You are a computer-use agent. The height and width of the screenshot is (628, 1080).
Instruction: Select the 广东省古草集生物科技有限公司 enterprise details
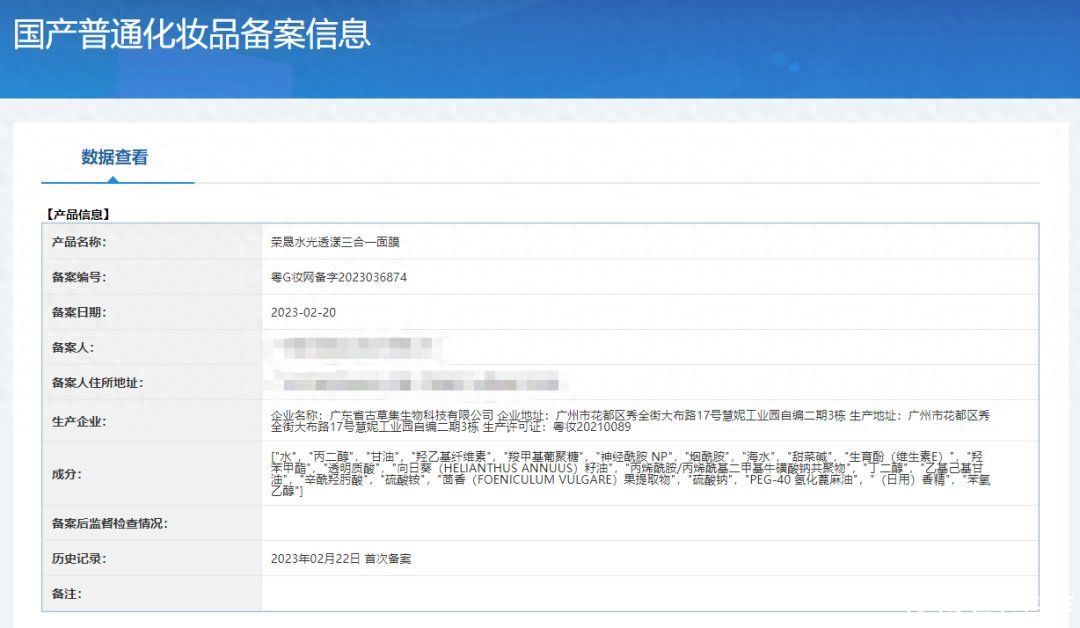[630, 421]
